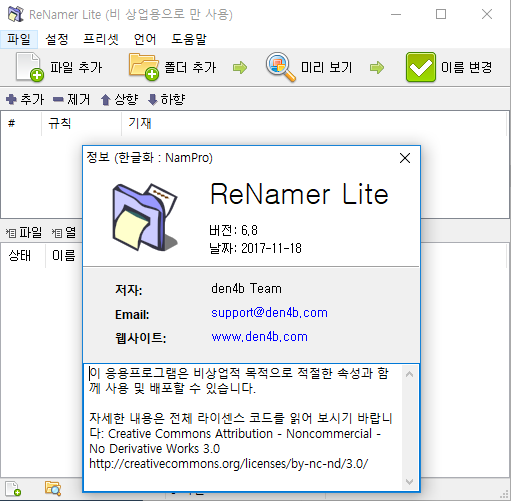Open the 열 columns dropdown
The height and width of the screenshot is (501, 511).
pos(64,232)
